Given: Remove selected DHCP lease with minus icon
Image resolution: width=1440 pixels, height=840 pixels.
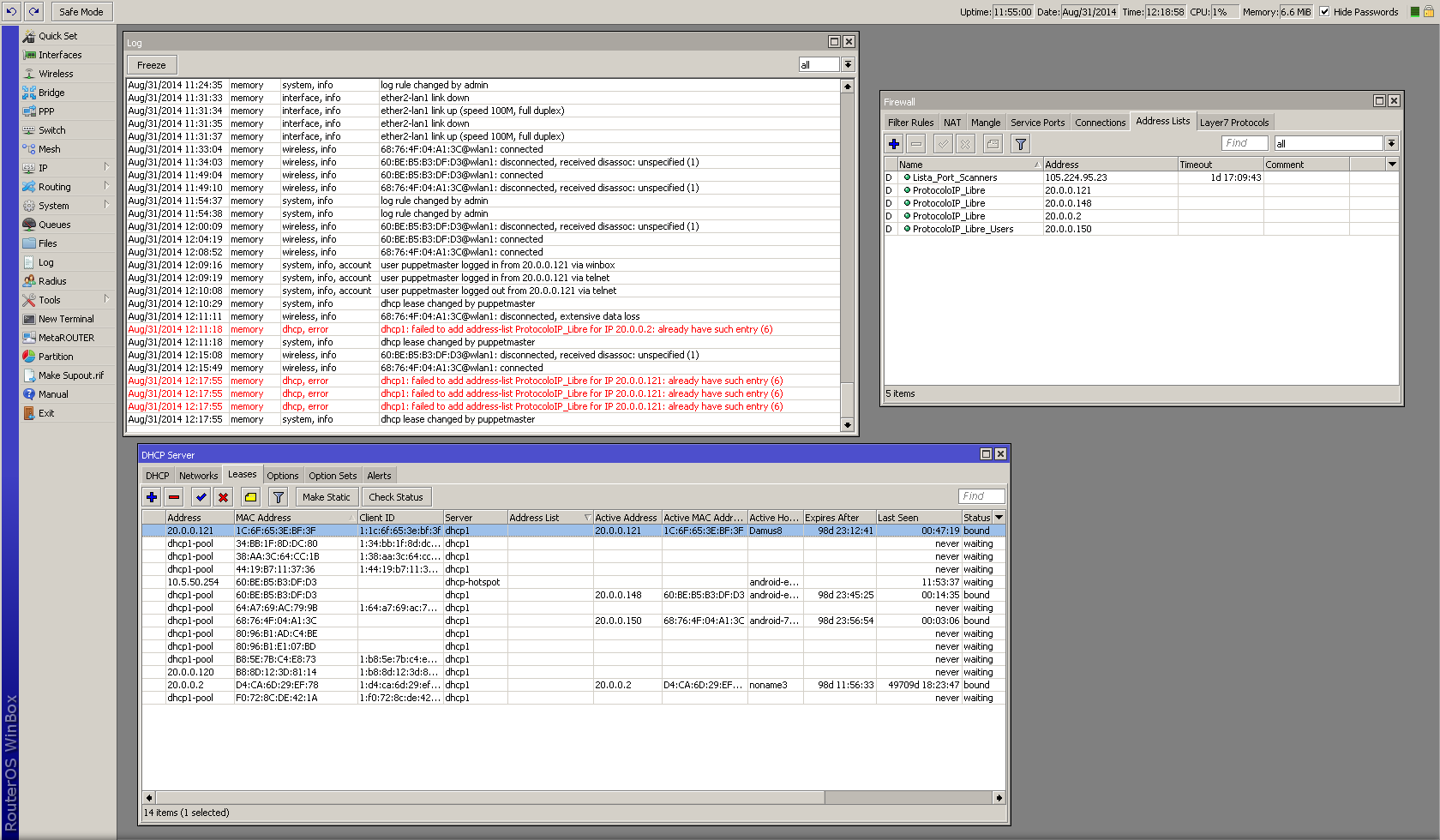Looking at the screenshot, I should [174, 497].
